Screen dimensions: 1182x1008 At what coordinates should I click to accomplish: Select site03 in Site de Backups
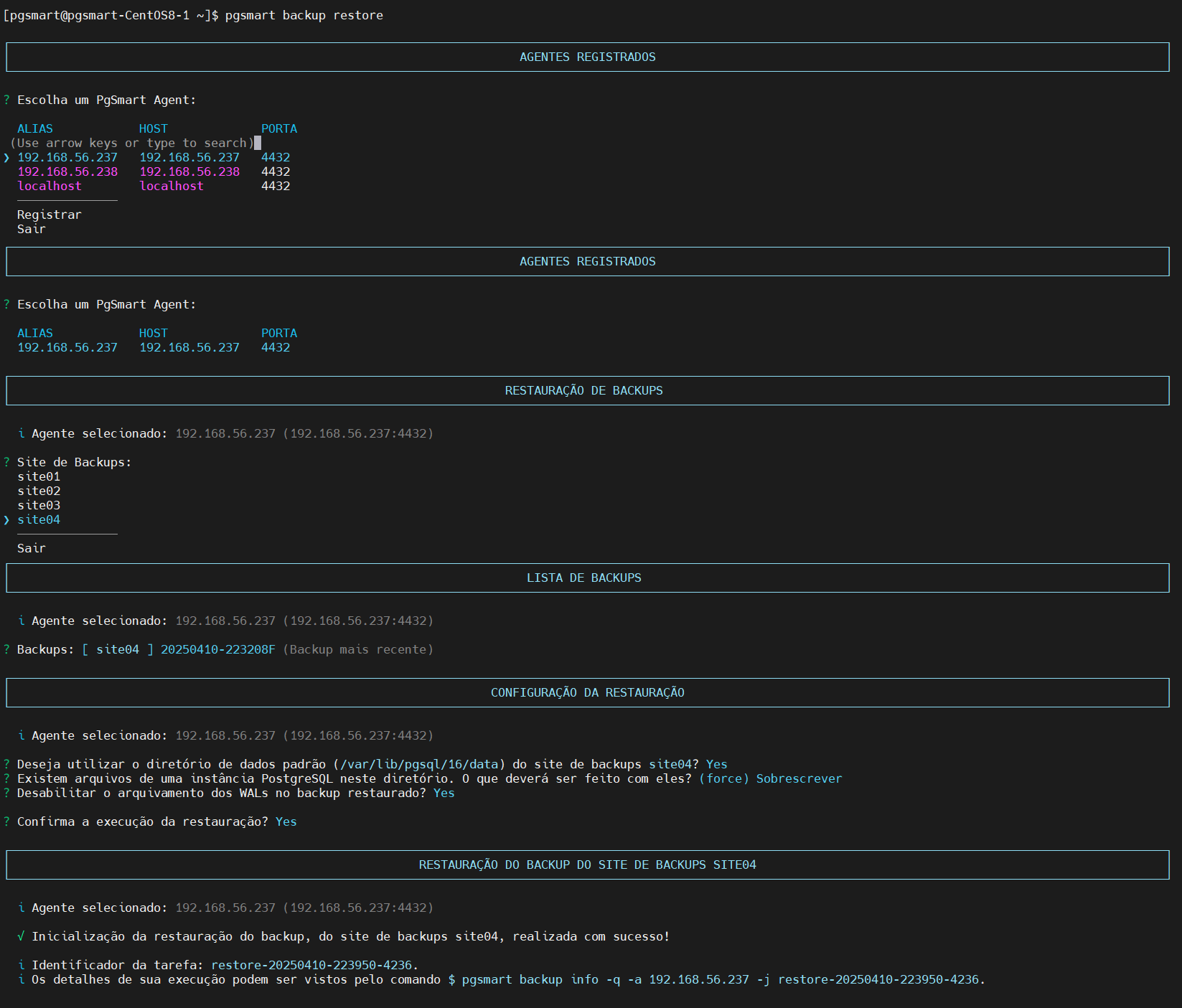39,505
